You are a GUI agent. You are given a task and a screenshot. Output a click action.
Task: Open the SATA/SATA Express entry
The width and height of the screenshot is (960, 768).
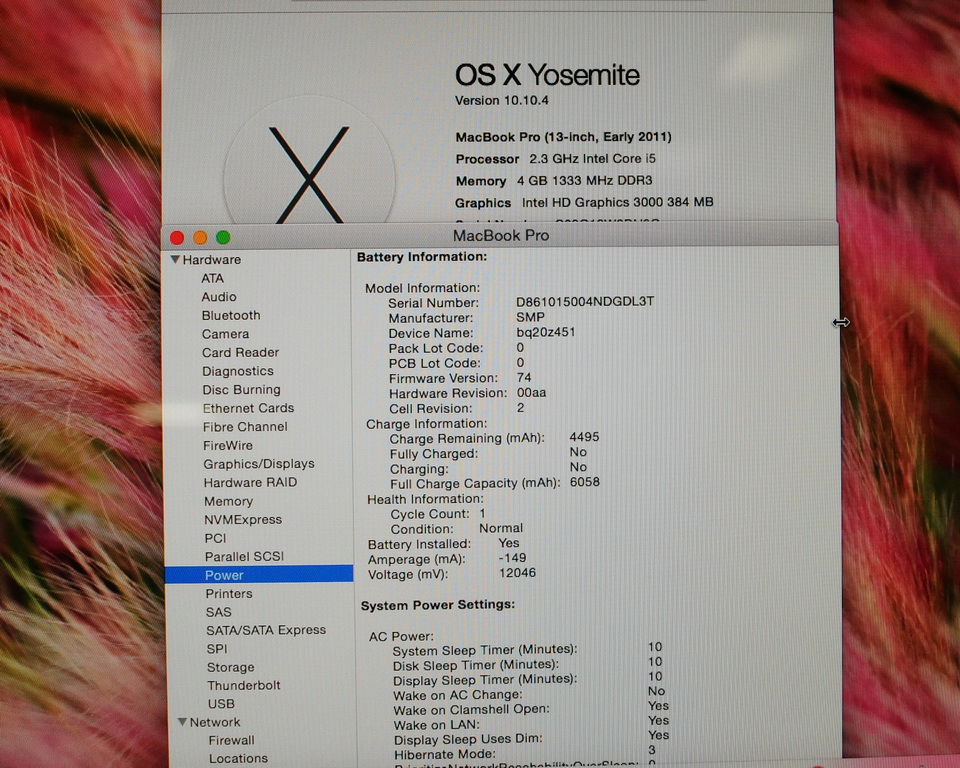tap(266, 630)
